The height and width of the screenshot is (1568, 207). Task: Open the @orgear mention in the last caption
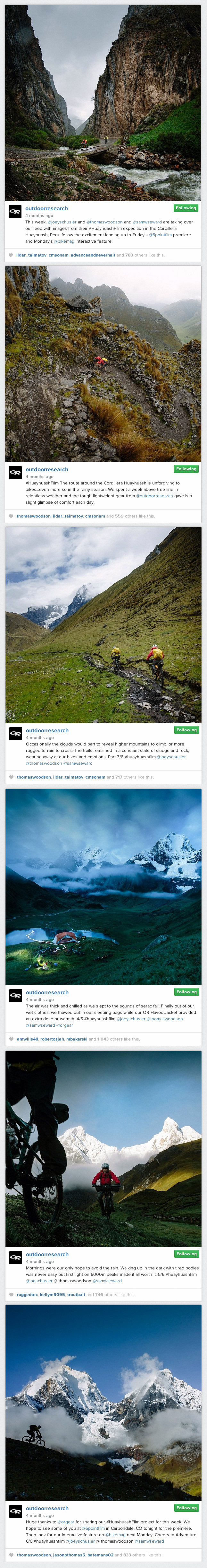point(66,1522)
